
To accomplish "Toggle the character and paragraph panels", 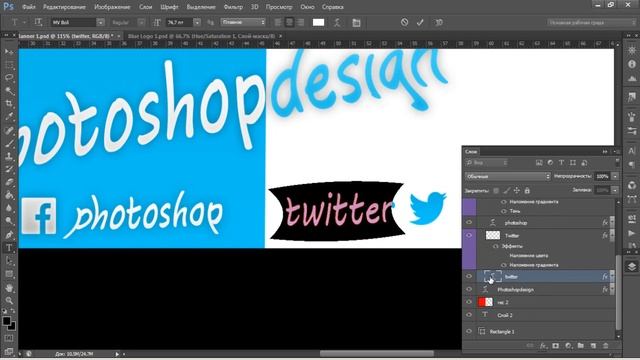I will coord(356,22).
